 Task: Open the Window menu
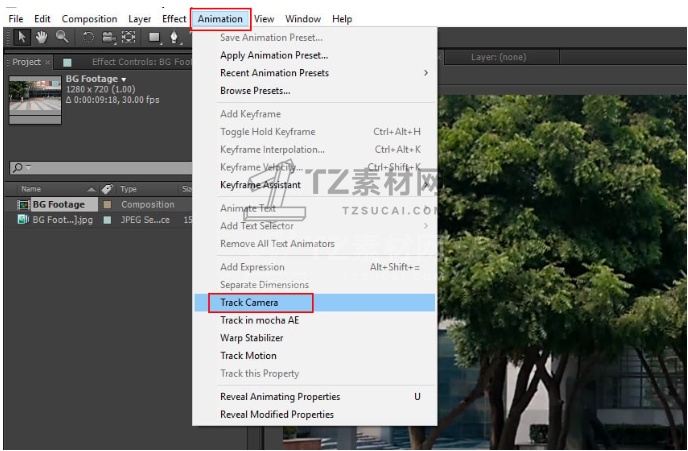(x=303, y=19)
